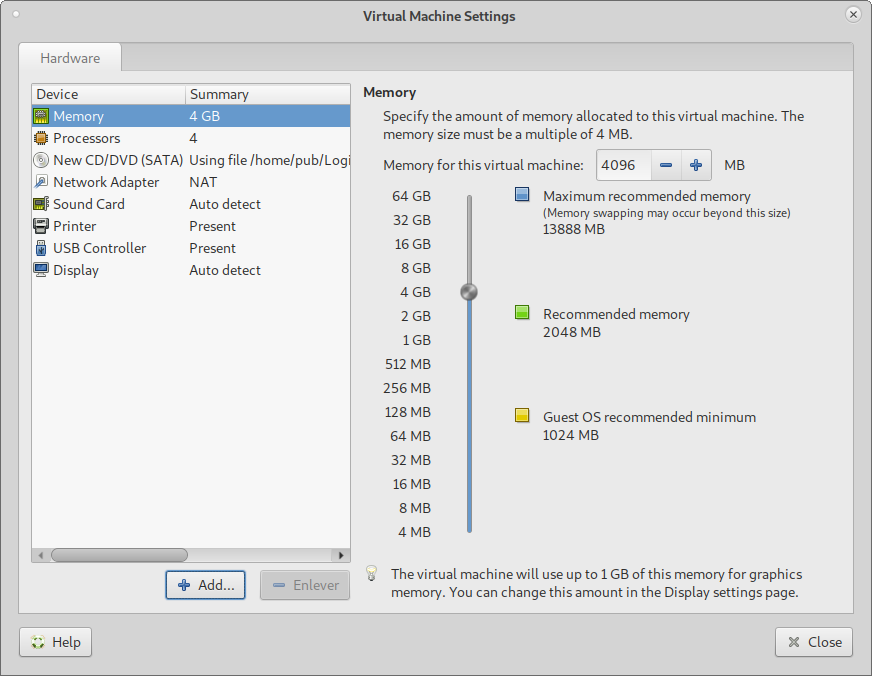
Task: Click the memory size input field
Action: coord(624,165)
